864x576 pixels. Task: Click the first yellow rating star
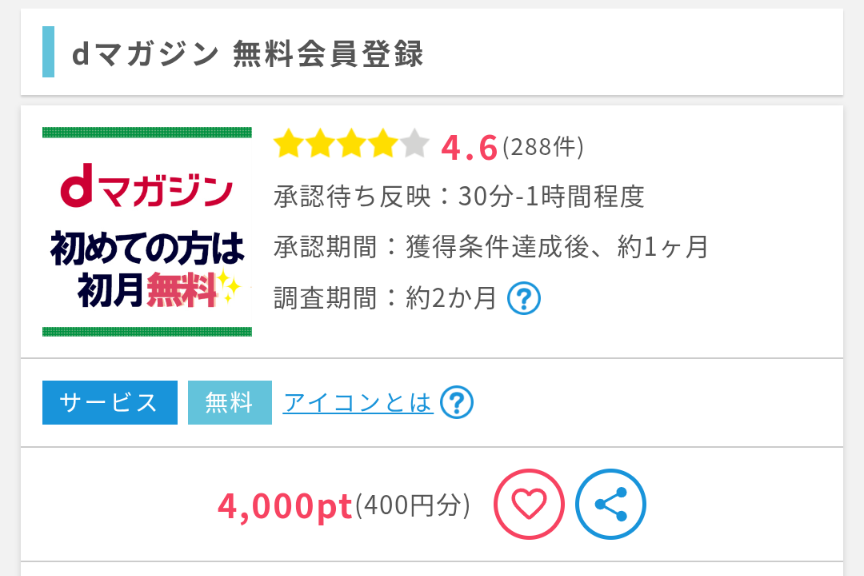coord(289,145)
